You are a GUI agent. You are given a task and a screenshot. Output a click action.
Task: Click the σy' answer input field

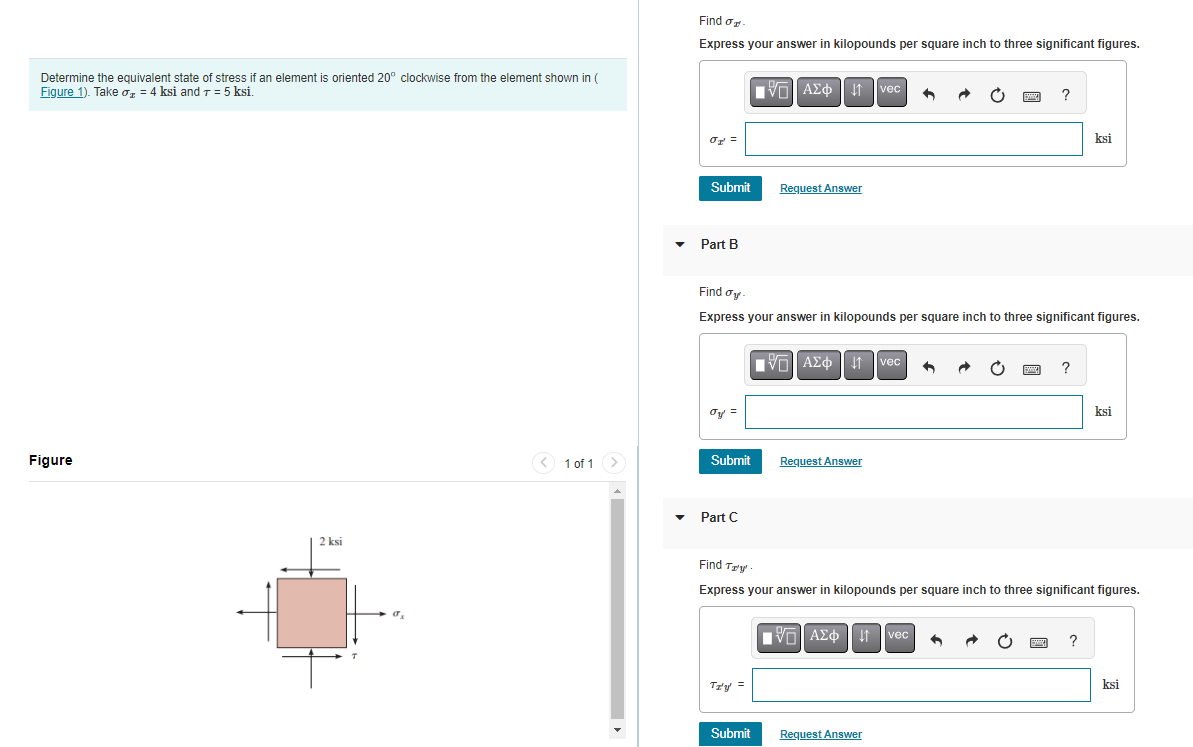[x=913, y=411]
